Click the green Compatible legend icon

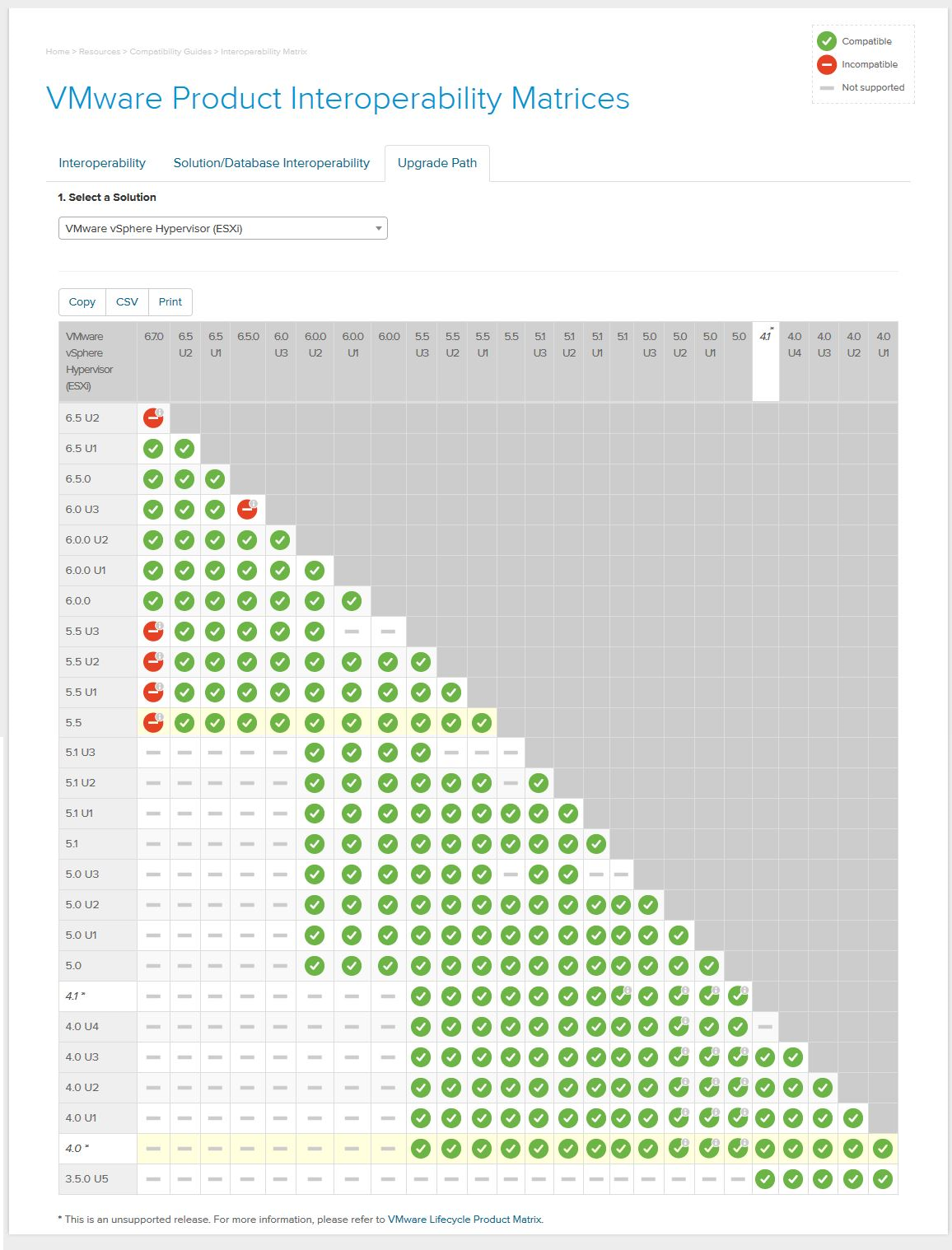(827, 41)
